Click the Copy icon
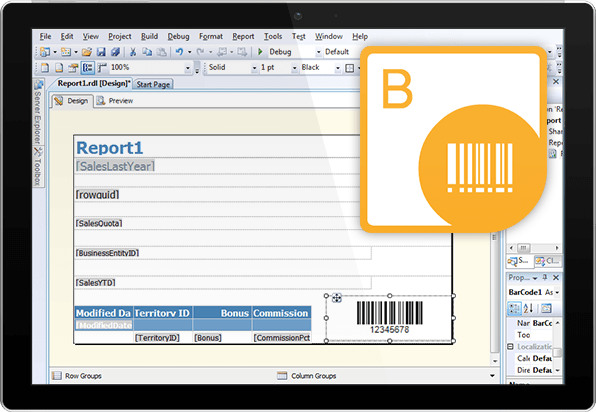The width and height of the screenshot is (596, 412). 147,52
